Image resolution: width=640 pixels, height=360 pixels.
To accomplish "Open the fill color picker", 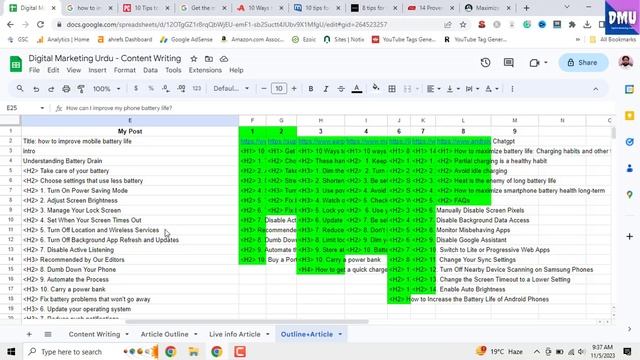I will (376, 88).
